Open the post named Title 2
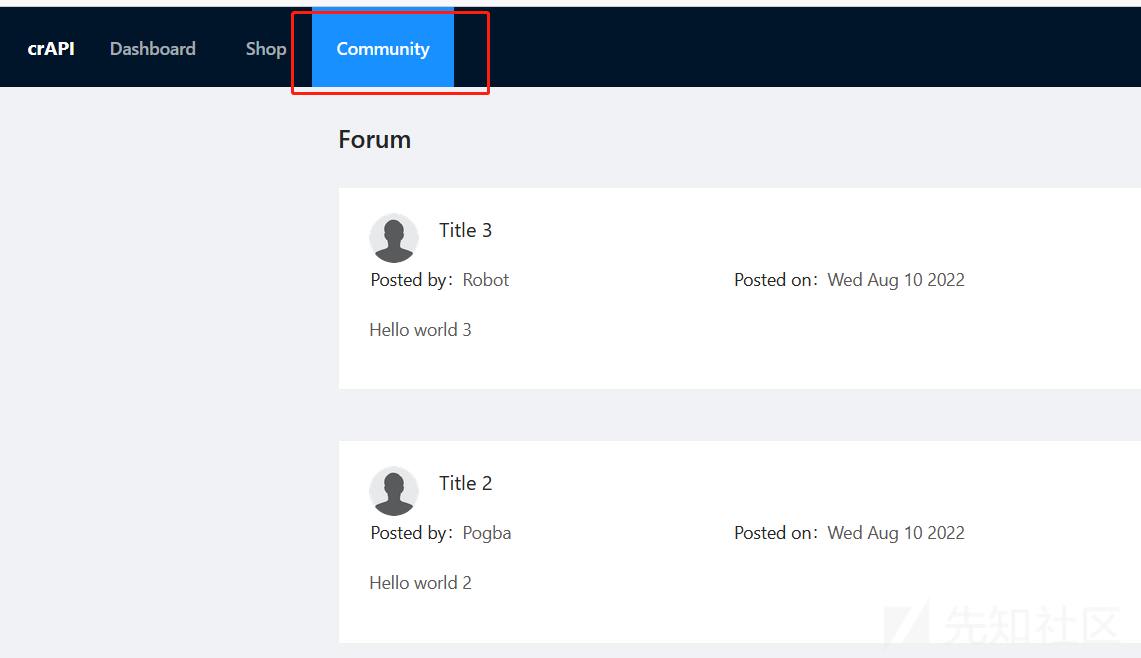This screenshot has height=658, width=1141. tap(465, 483)
